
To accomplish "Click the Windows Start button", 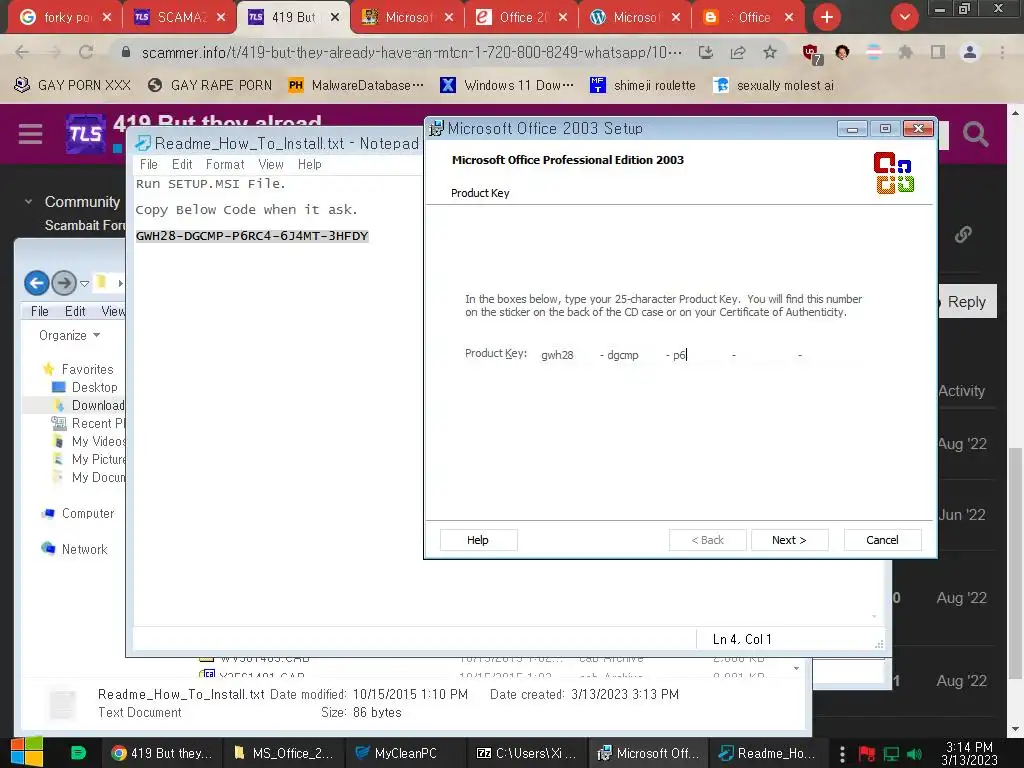I will pyautogui.click(x=27, y=752).
